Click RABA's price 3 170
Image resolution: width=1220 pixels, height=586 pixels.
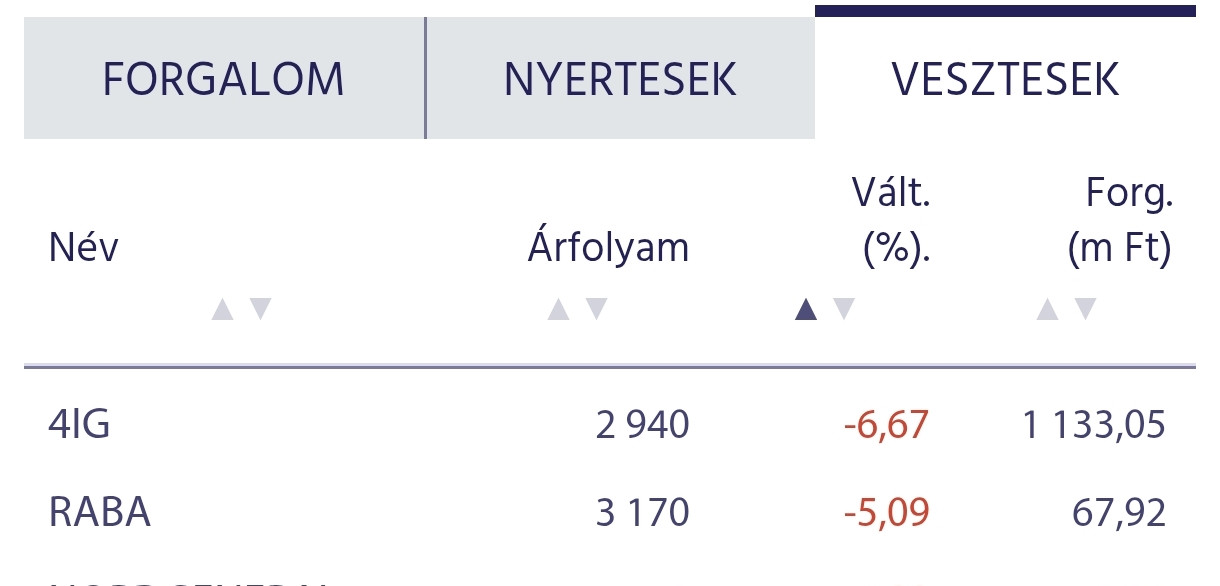[642, 512]
